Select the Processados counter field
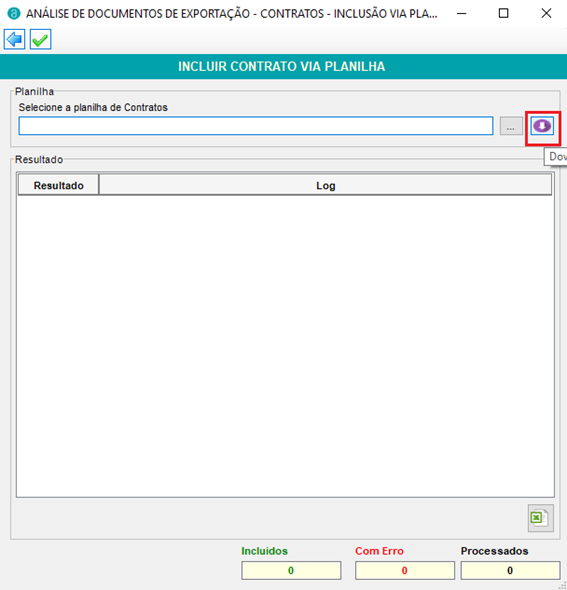 pos(510,570)
